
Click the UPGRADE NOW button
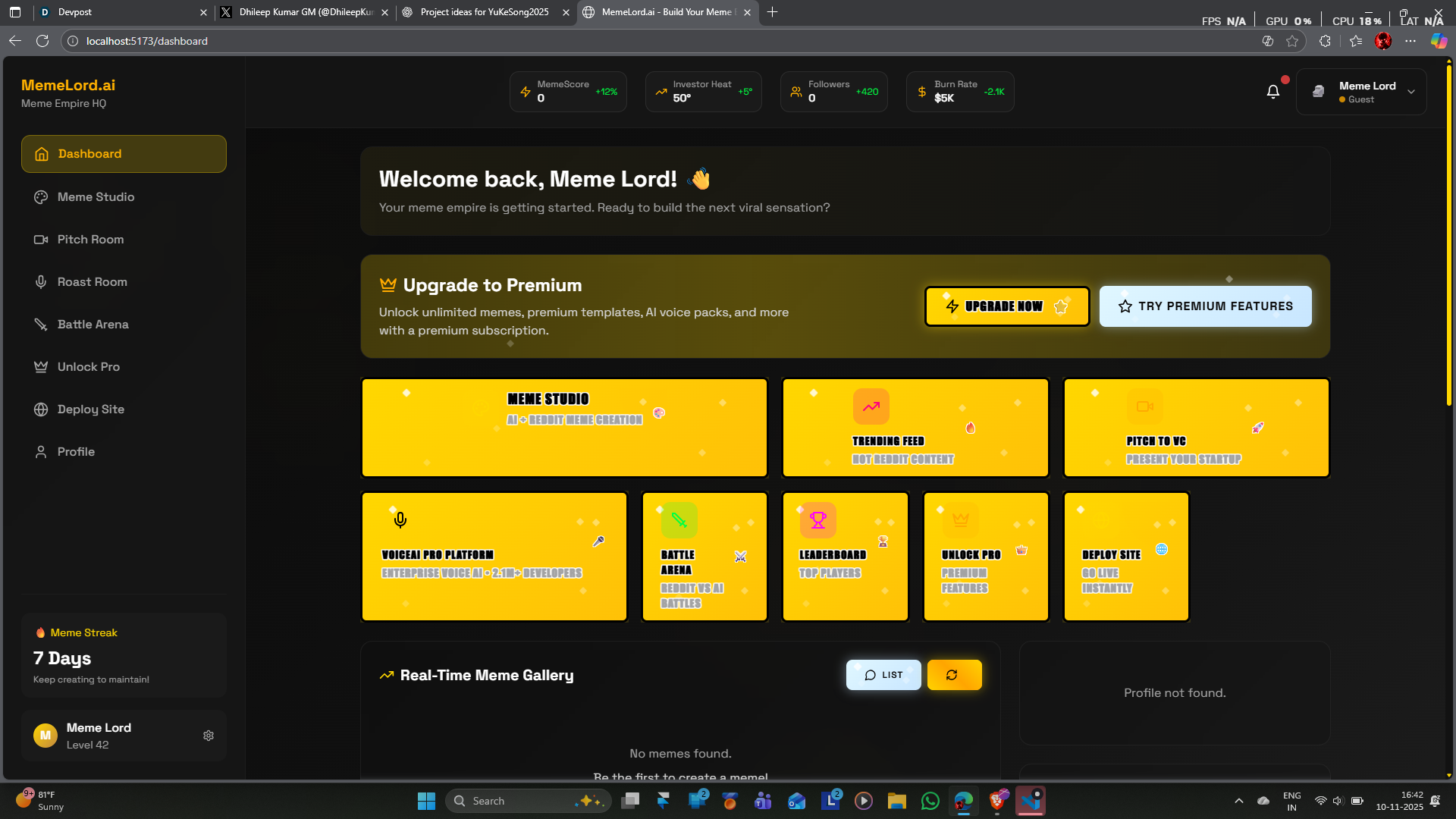(1006, 306)
